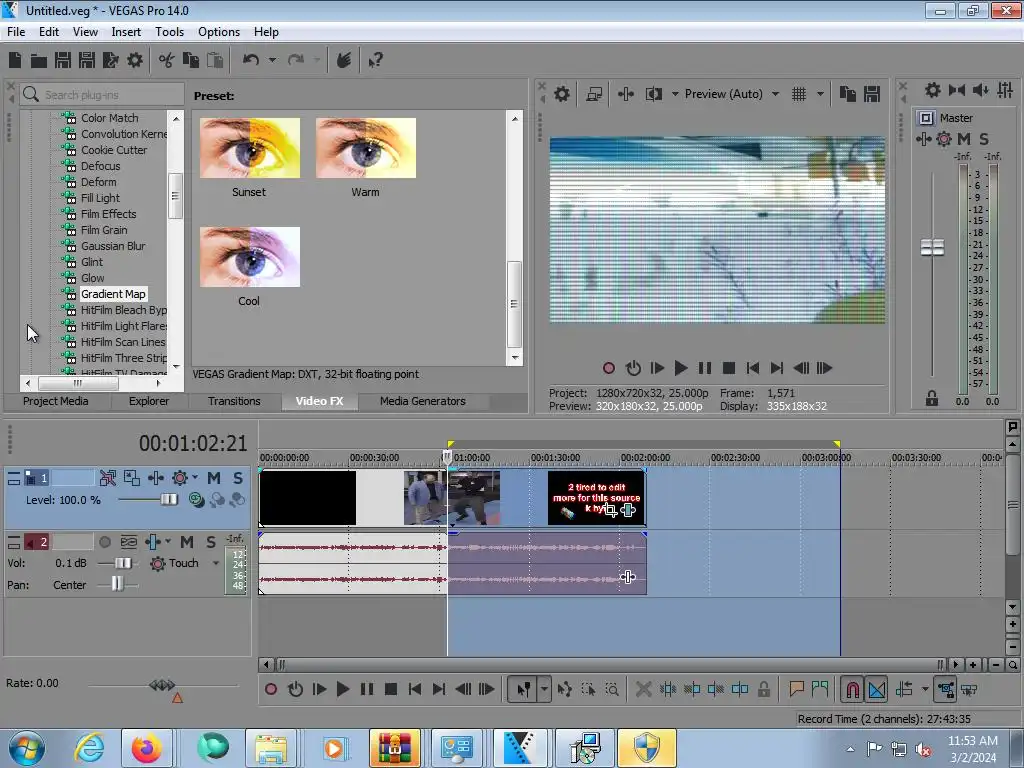Click the lock icon under Master fader
This screenshot has width=1024, height=768.
[932, 398]
